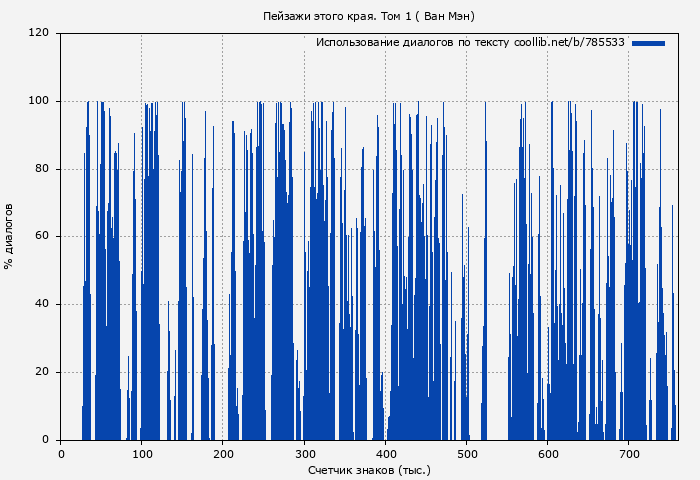Click the "Счетчик знаков (тыс.)" horizontal axis label
This screenshot has height=480, width=700.
(x=369, y=470)
